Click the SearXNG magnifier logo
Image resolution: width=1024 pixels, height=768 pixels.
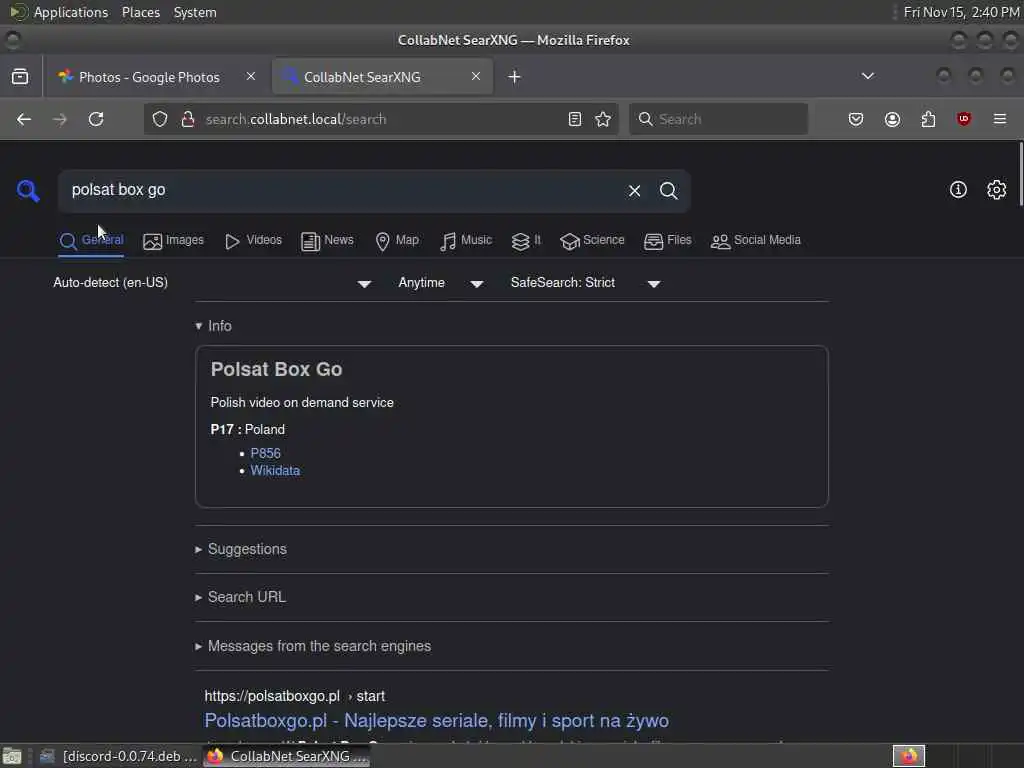coord(28,191)
